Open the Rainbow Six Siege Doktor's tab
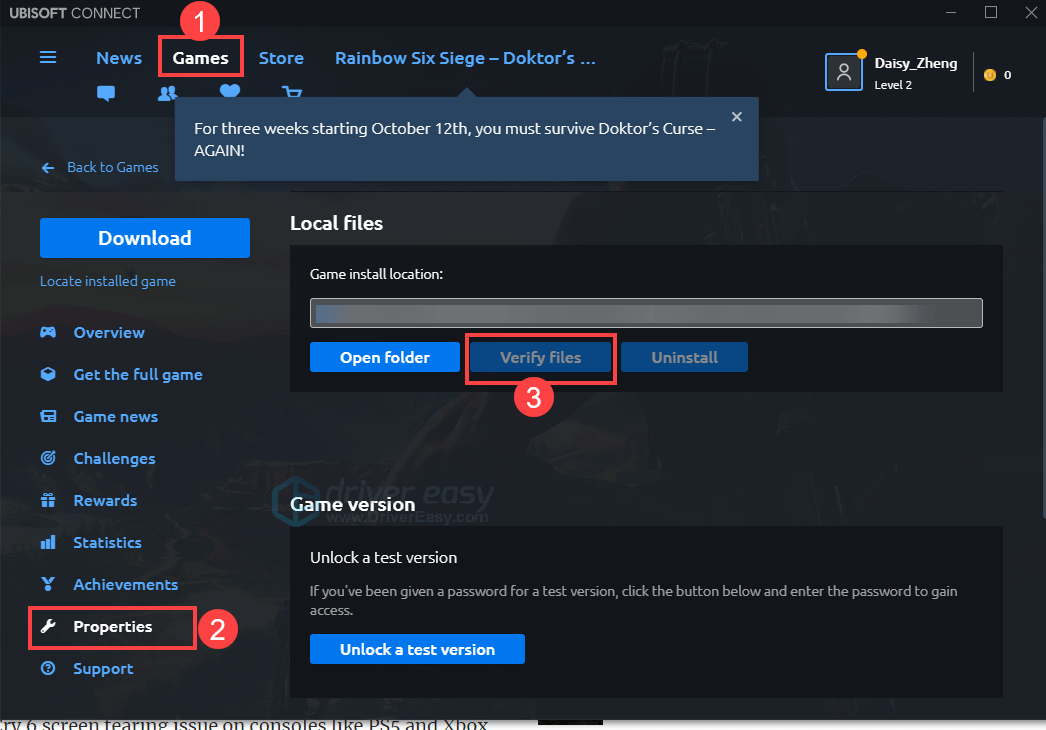 click(465, 58)
